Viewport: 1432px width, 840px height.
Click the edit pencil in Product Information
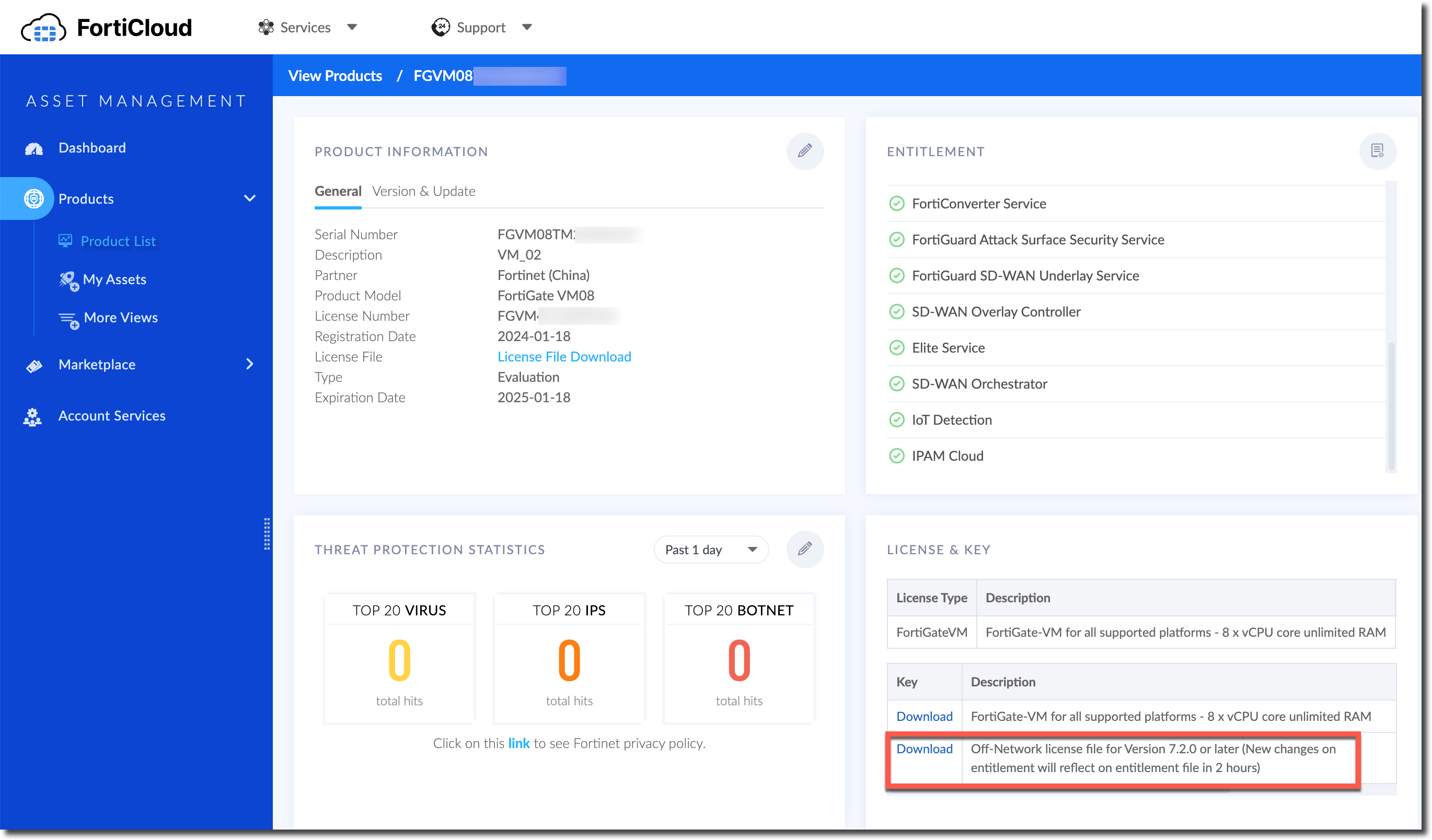click(804, 151)
